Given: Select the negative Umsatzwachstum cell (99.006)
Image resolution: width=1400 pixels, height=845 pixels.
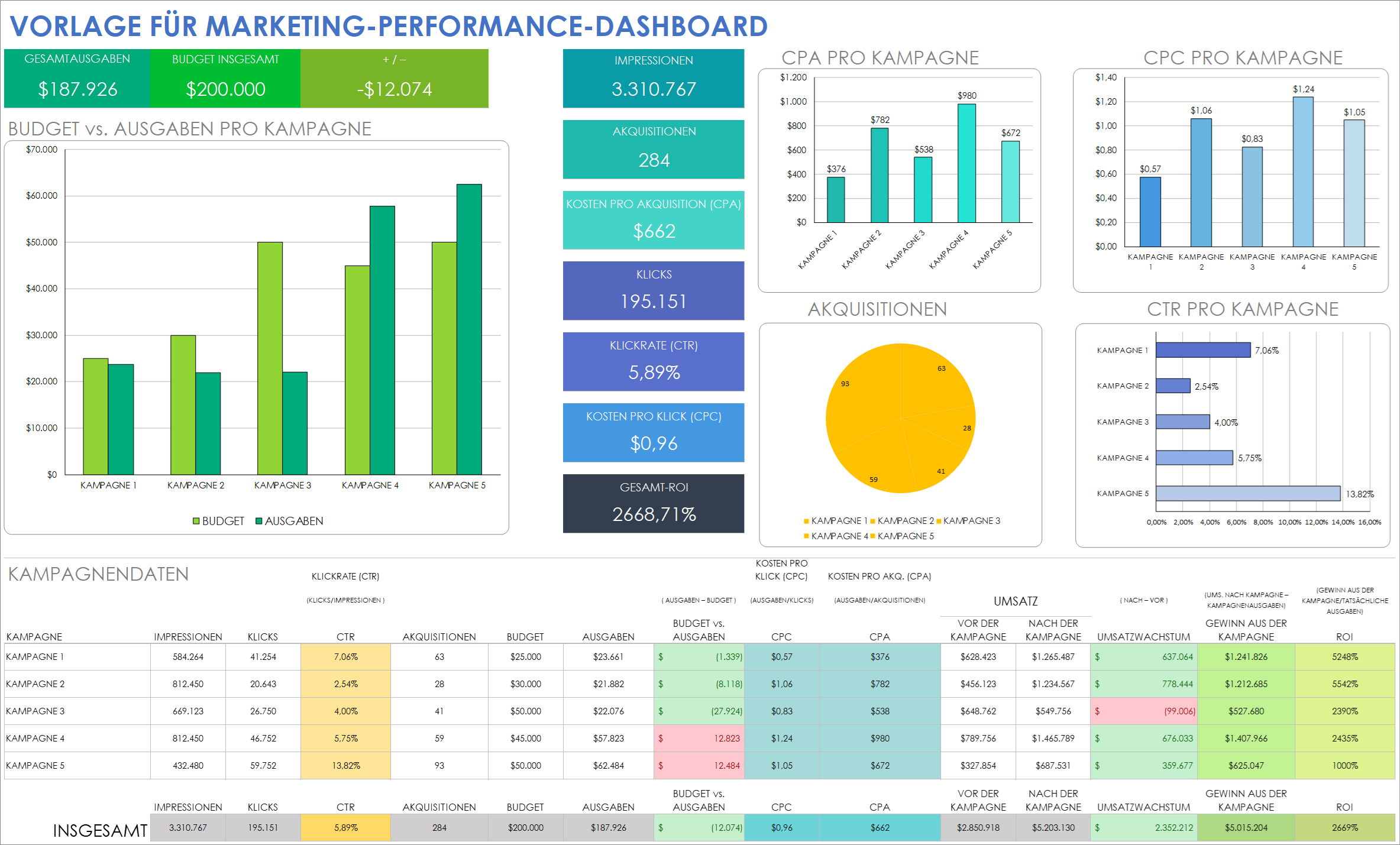Looking at the screenshot, I should coord(1144,711).
